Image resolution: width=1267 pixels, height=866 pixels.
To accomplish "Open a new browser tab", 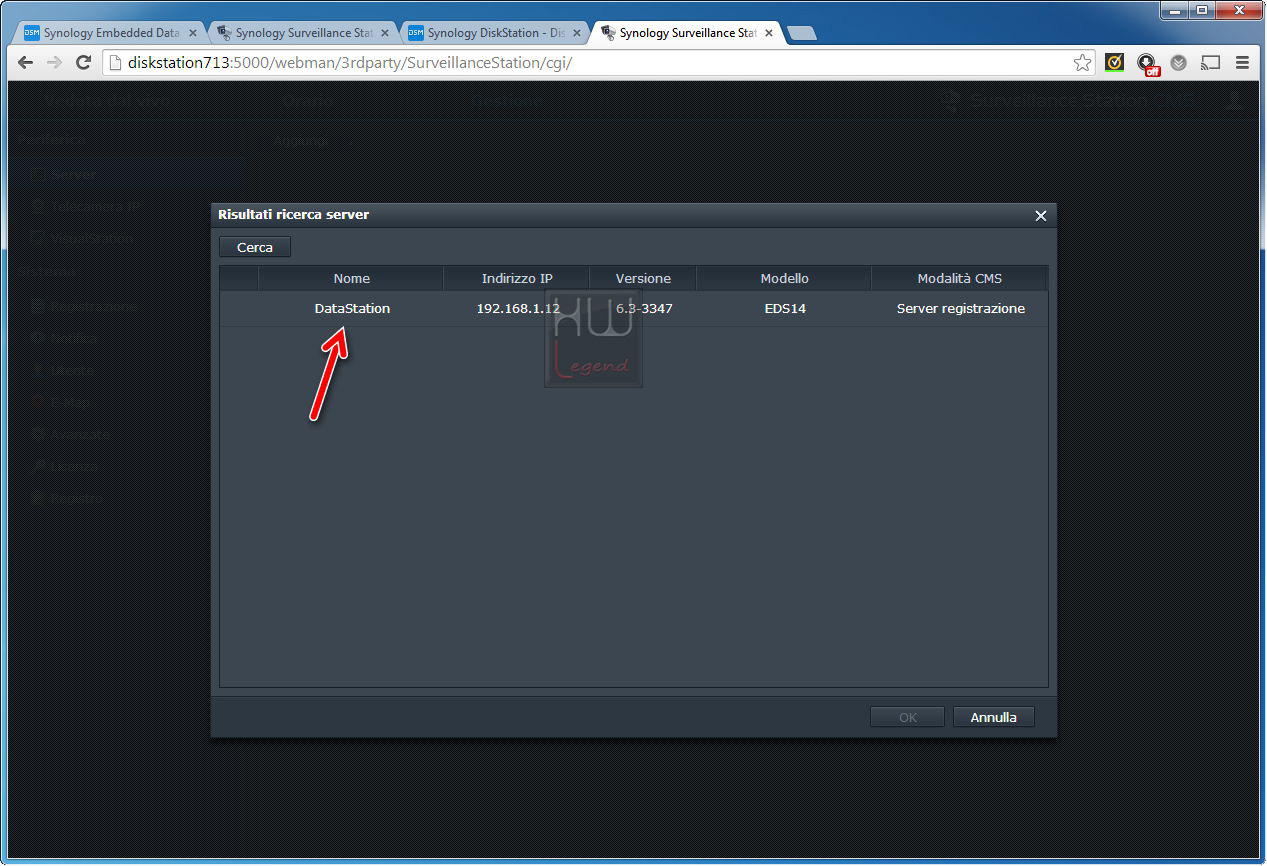I will [x=802, y=33].
